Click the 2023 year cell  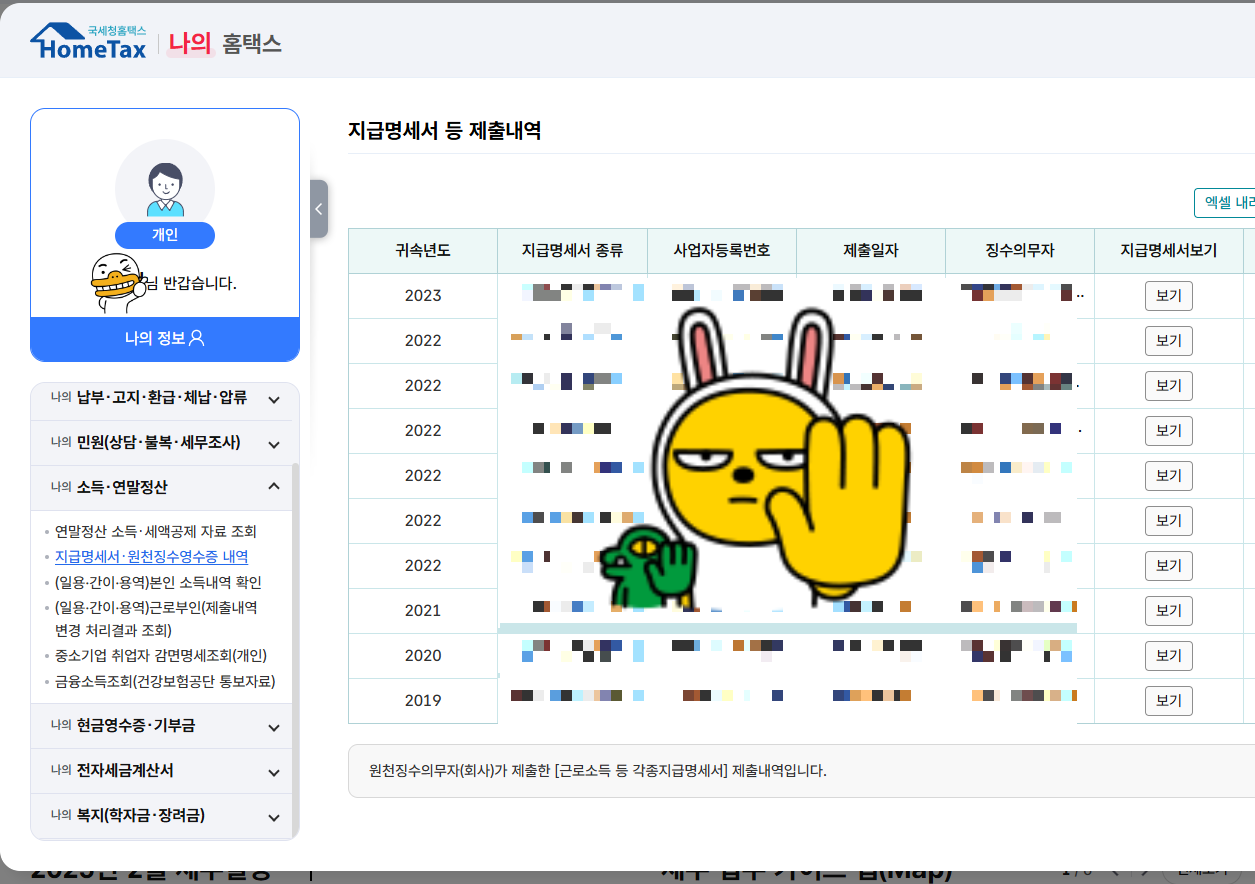click(423, 296)
